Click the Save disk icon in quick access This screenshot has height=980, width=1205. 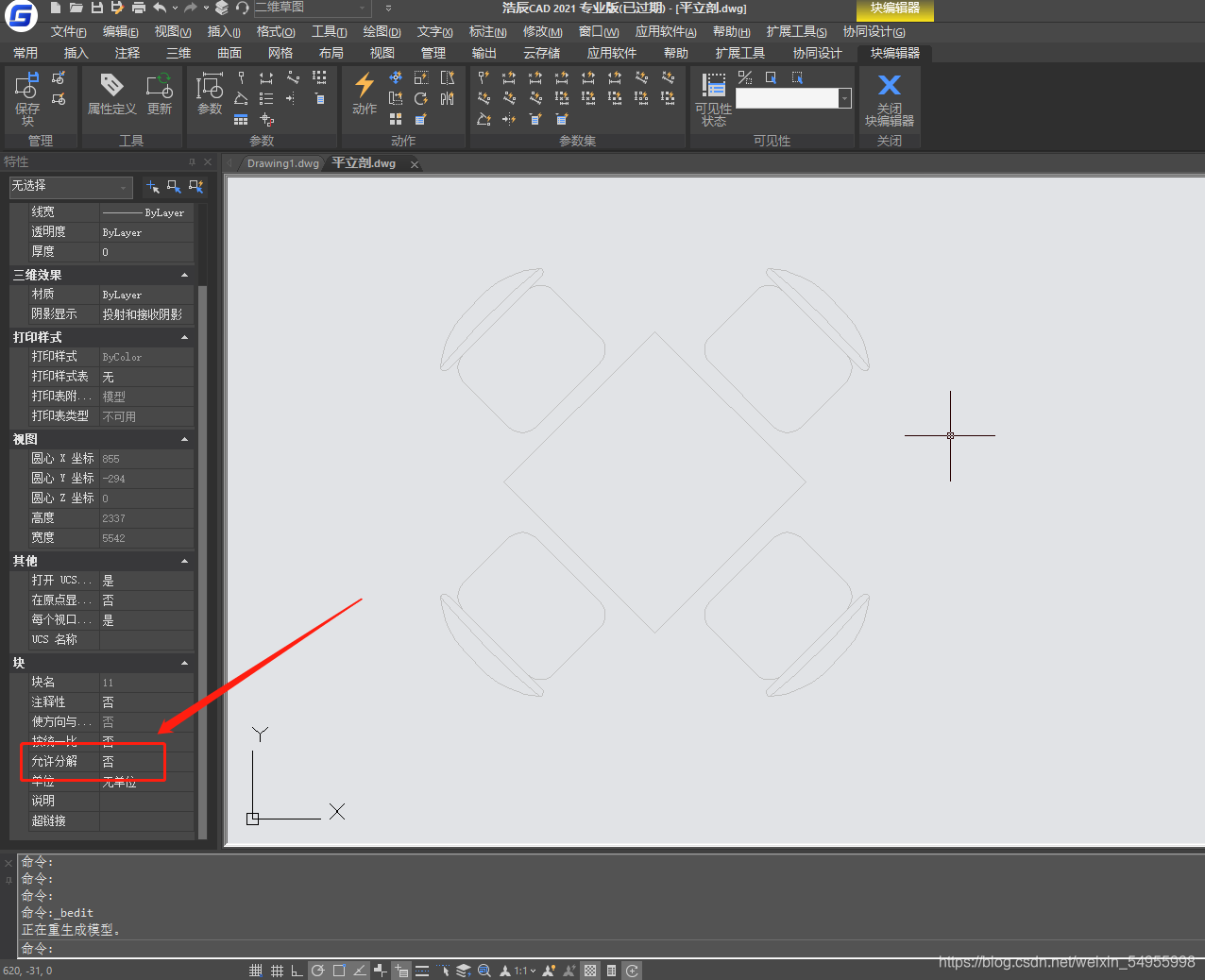[x=97, y=8]
